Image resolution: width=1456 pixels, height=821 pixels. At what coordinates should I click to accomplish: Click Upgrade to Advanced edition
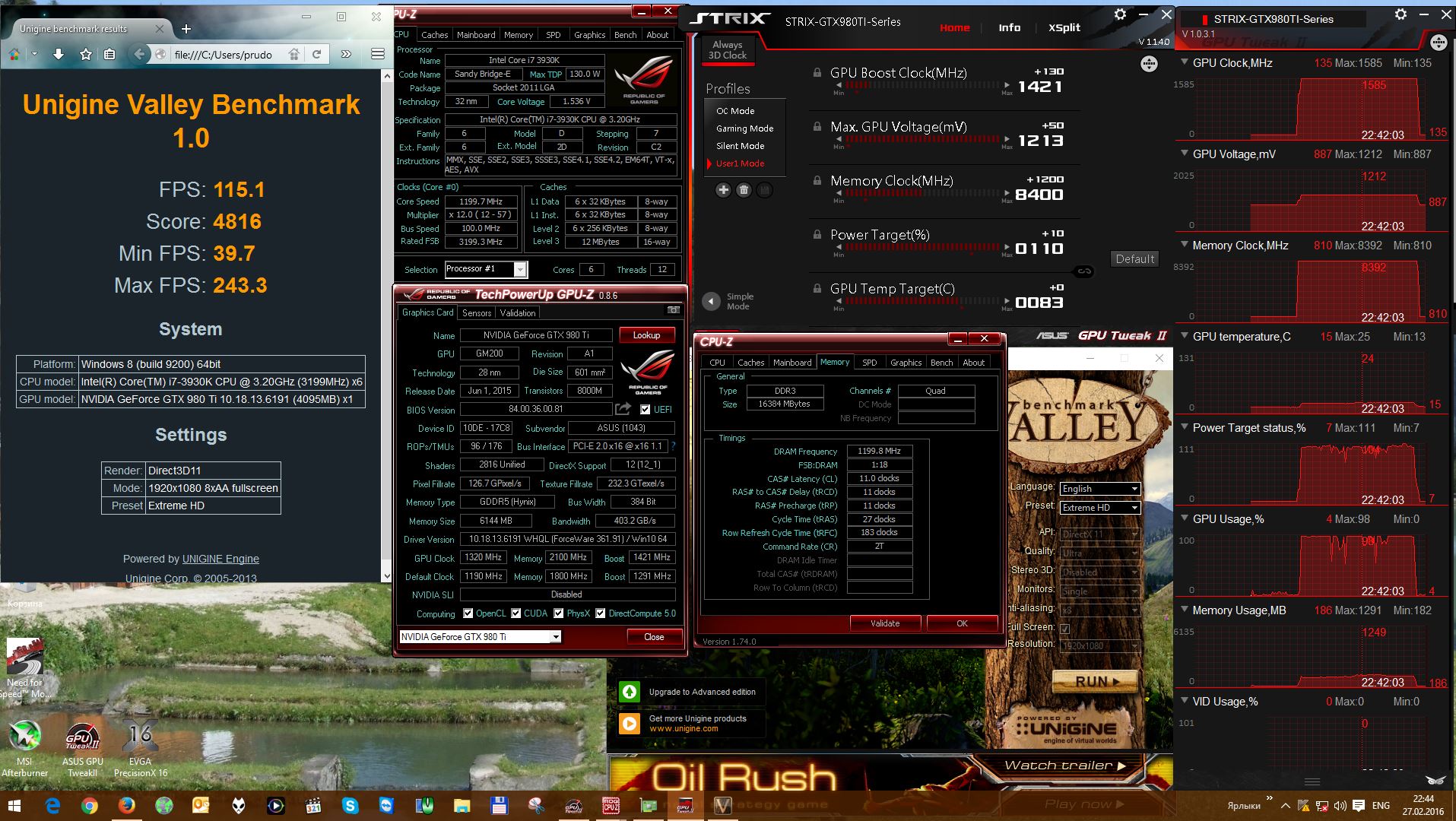(x=690, y=693)
